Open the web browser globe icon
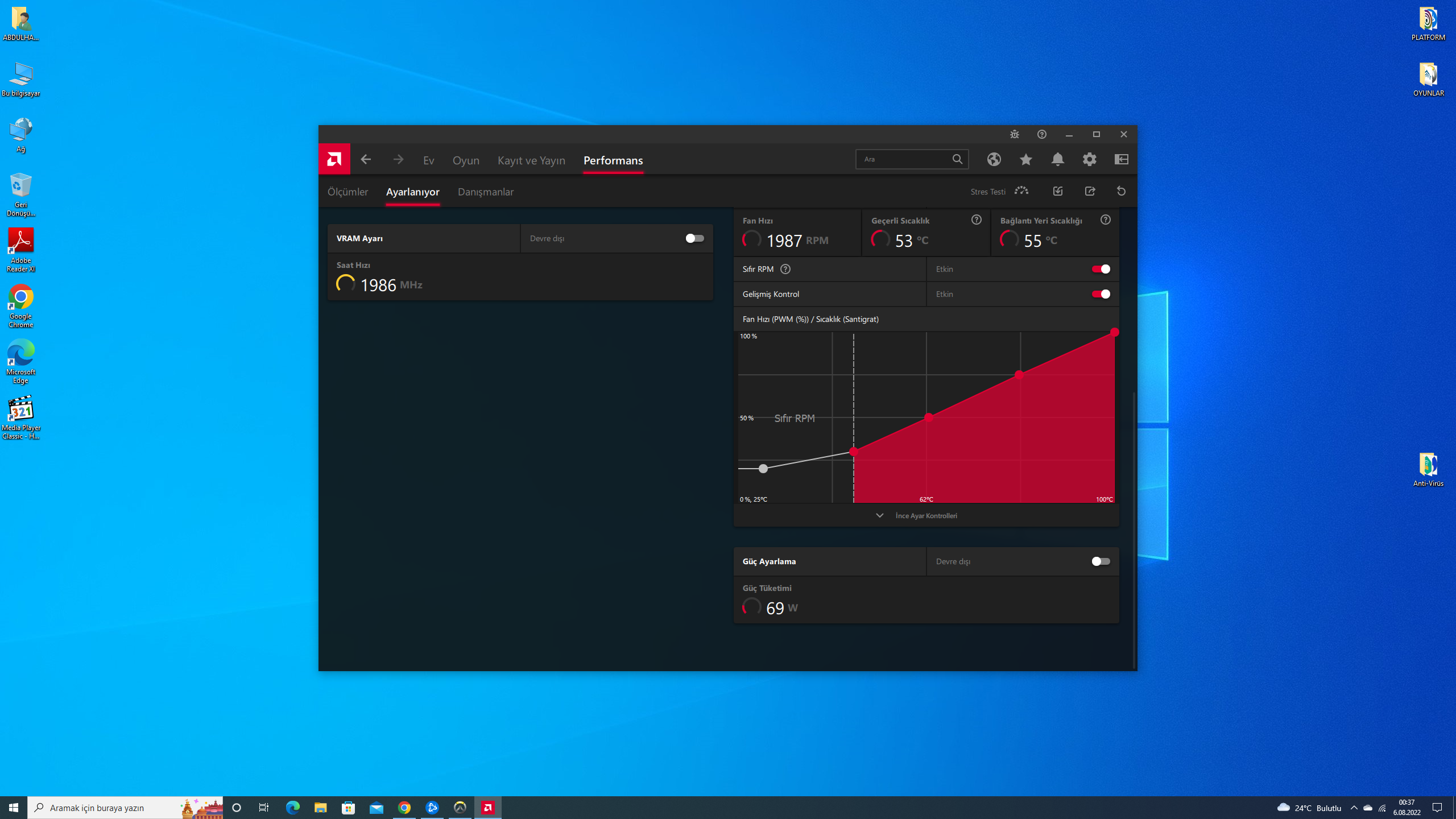 point(994,159)
